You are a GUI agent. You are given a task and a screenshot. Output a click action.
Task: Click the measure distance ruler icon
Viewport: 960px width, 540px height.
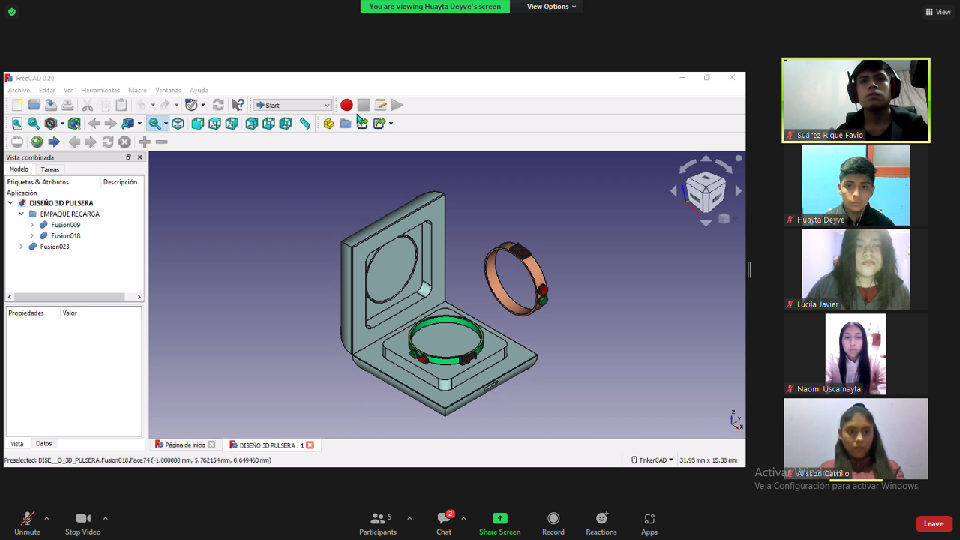coord(304,124)
